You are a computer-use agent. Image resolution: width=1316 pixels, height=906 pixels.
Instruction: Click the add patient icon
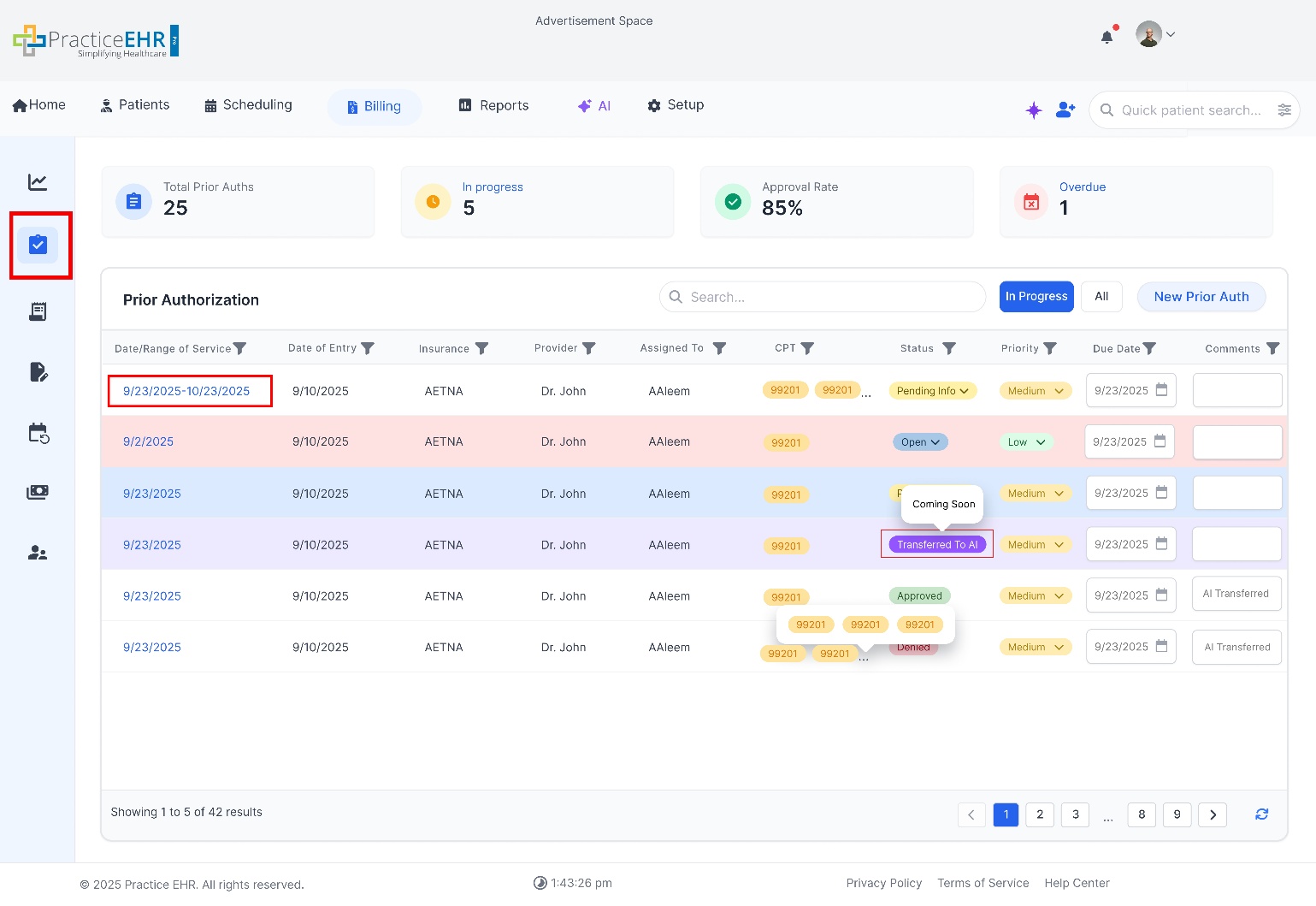pos(1065,110)
